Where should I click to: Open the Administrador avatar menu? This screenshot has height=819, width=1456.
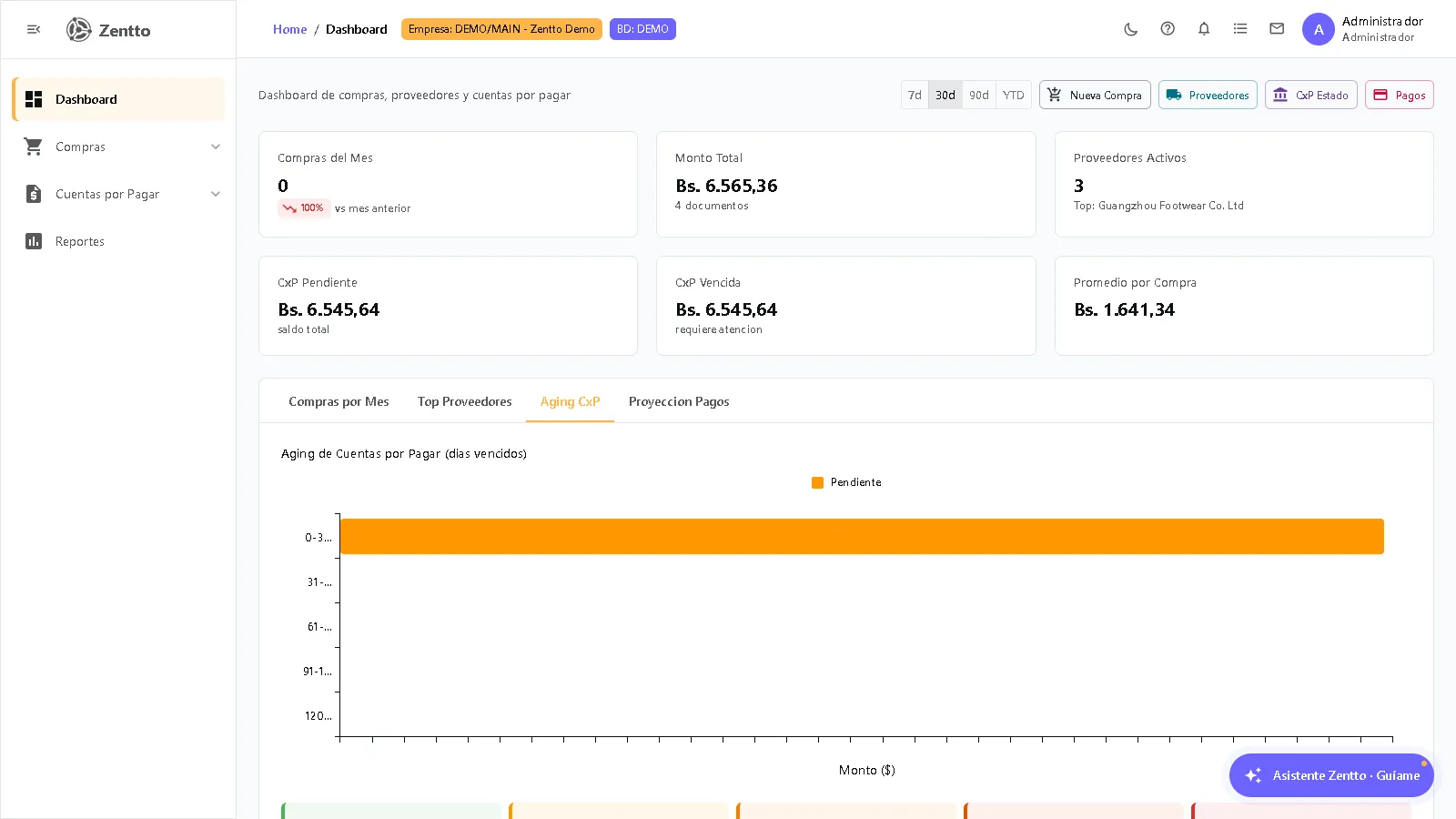[x=1319, y=29]
